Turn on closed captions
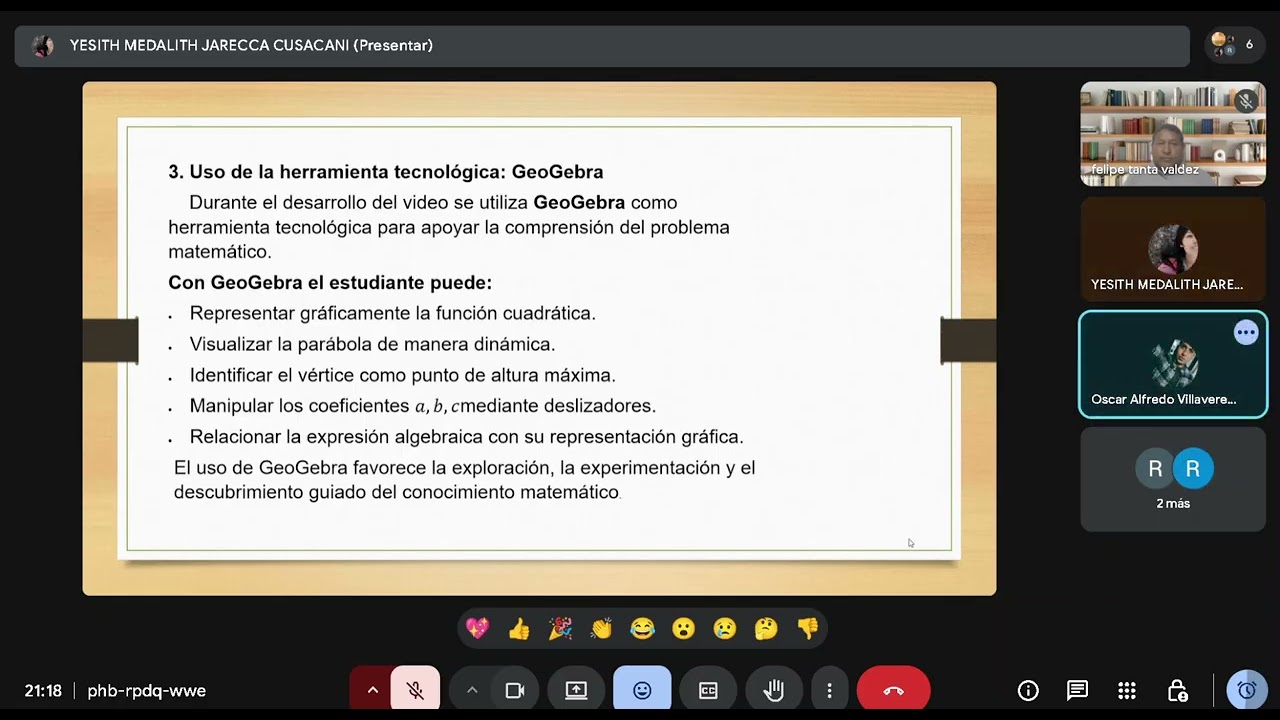This screenshot has height=720, width=1280. [708, 690]
